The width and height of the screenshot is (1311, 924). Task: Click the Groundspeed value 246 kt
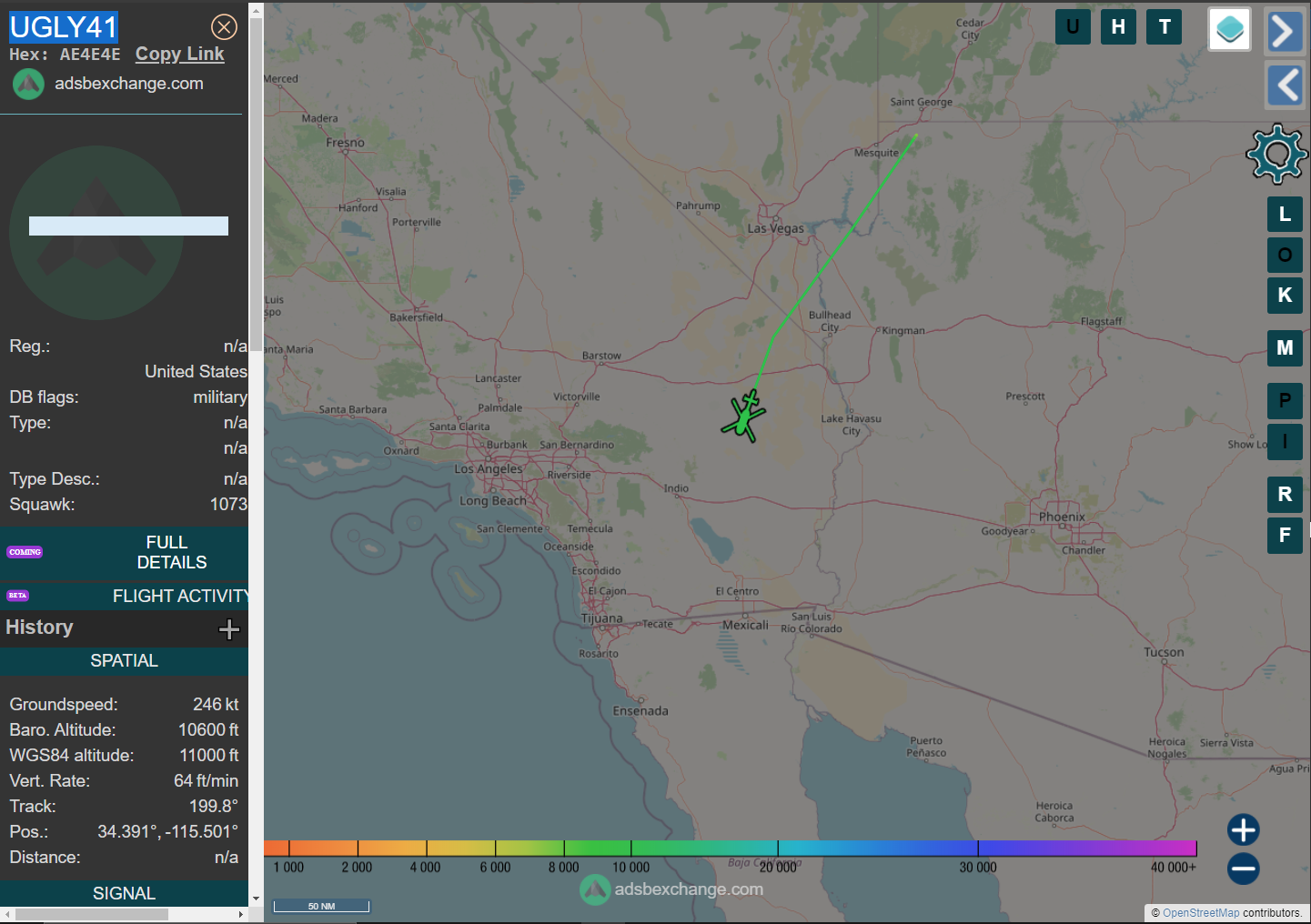[x=216, y=705]
